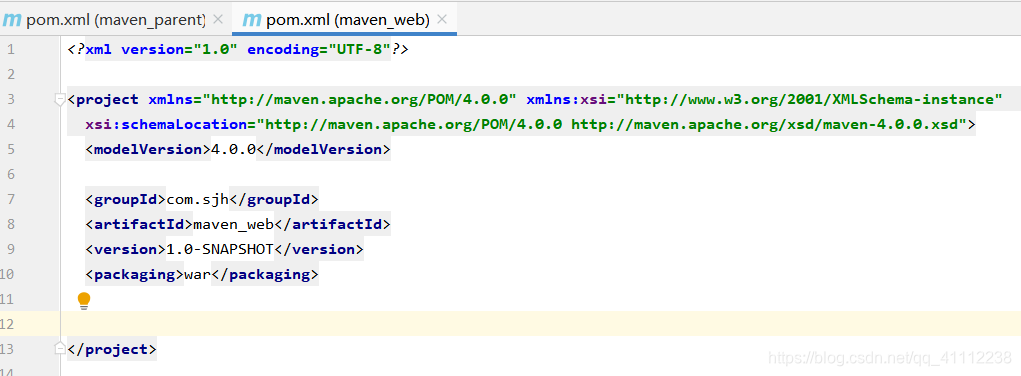Click the xmlns POM namespace URL
This screenshot has width=1021, height=376.
[x=360, y=100]
